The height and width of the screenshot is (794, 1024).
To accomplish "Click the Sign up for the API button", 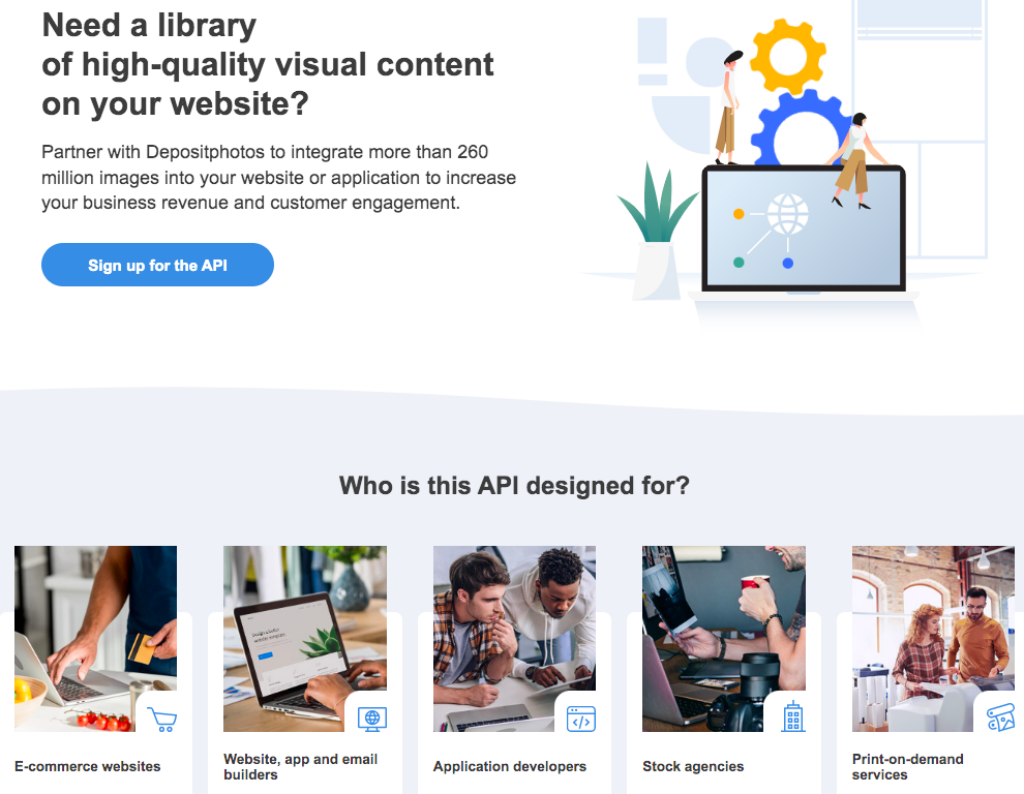I will click(x=157, y=264).
